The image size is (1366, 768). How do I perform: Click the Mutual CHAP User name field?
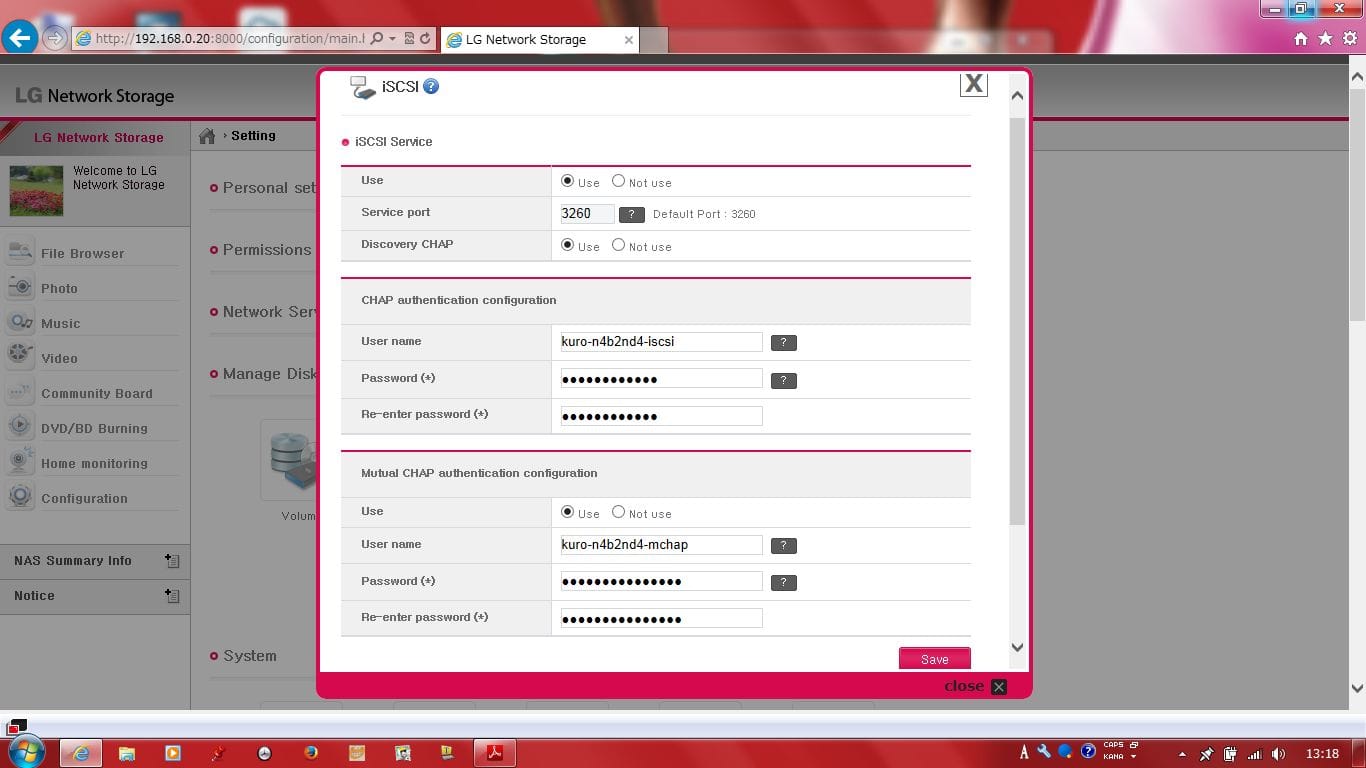coord(661,545)
